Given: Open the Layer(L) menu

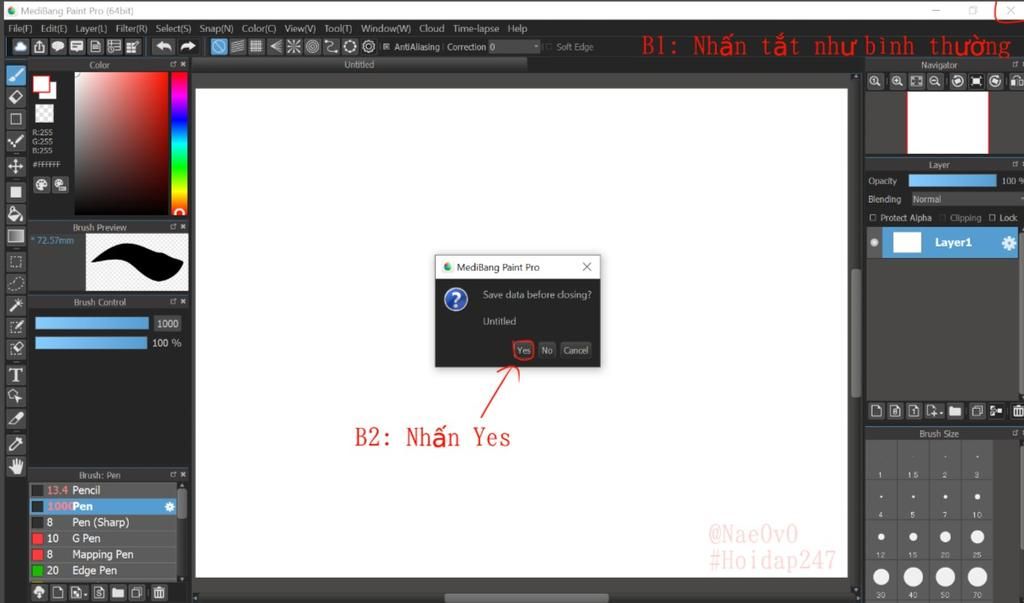Looking at the screenshot, I should [x=91, y=29].
